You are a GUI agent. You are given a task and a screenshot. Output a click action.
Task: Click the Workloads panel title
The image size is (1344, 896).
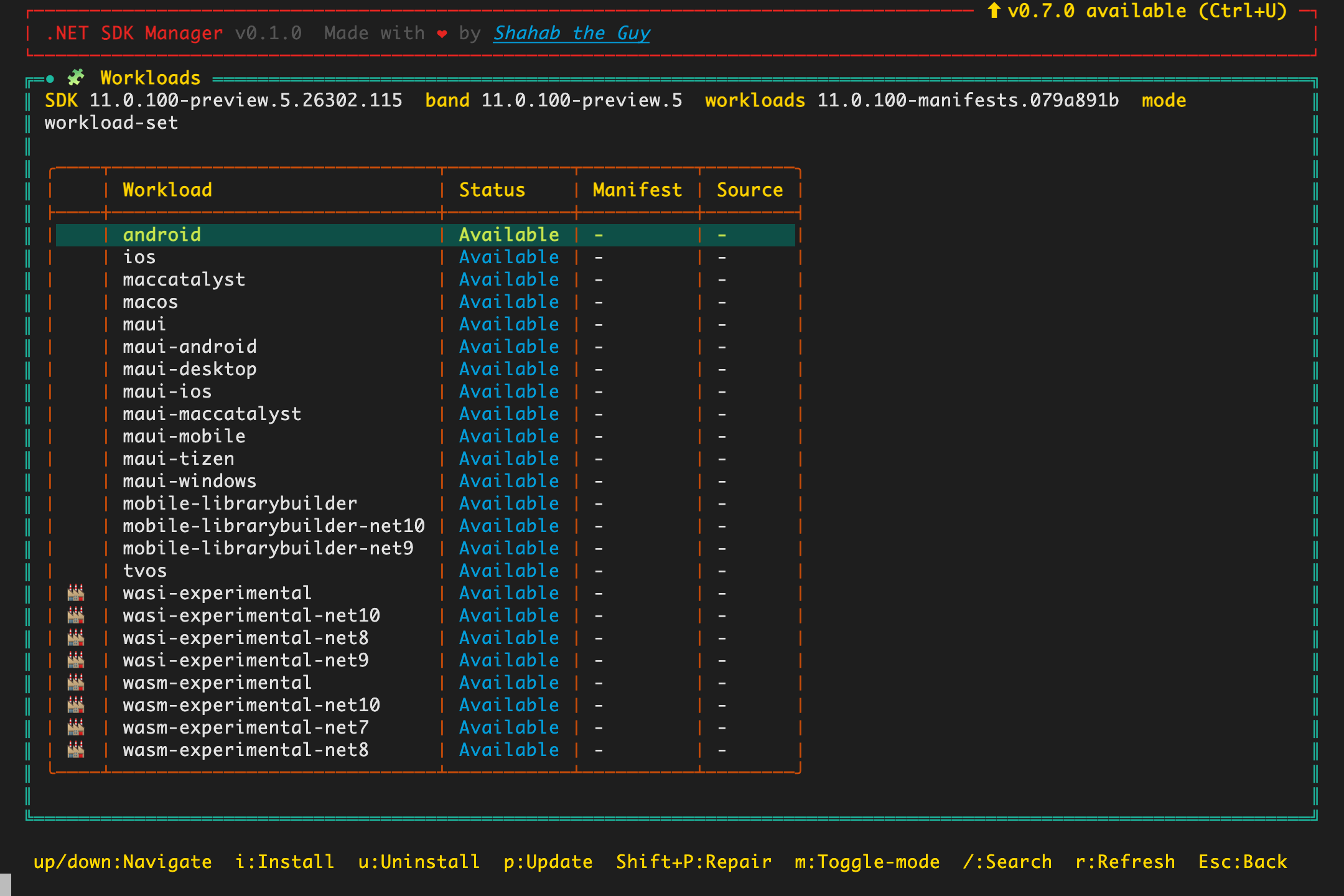point(151,78)
